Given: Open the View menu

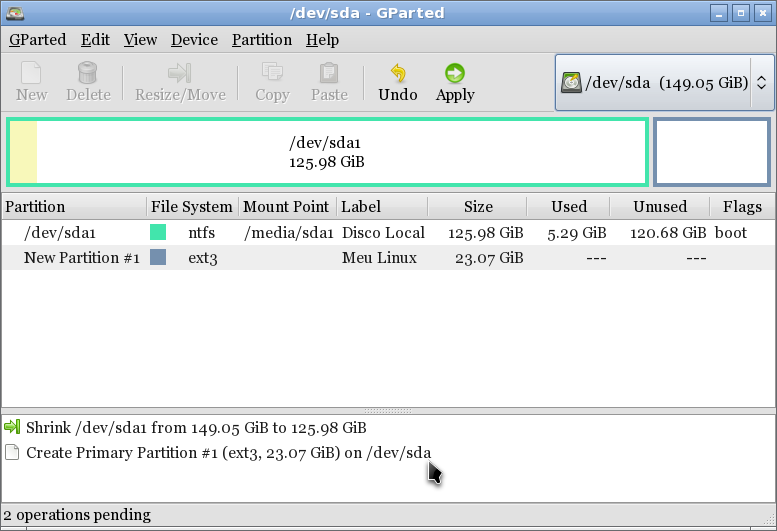Looking at the screenshot, I should point(140,40).
